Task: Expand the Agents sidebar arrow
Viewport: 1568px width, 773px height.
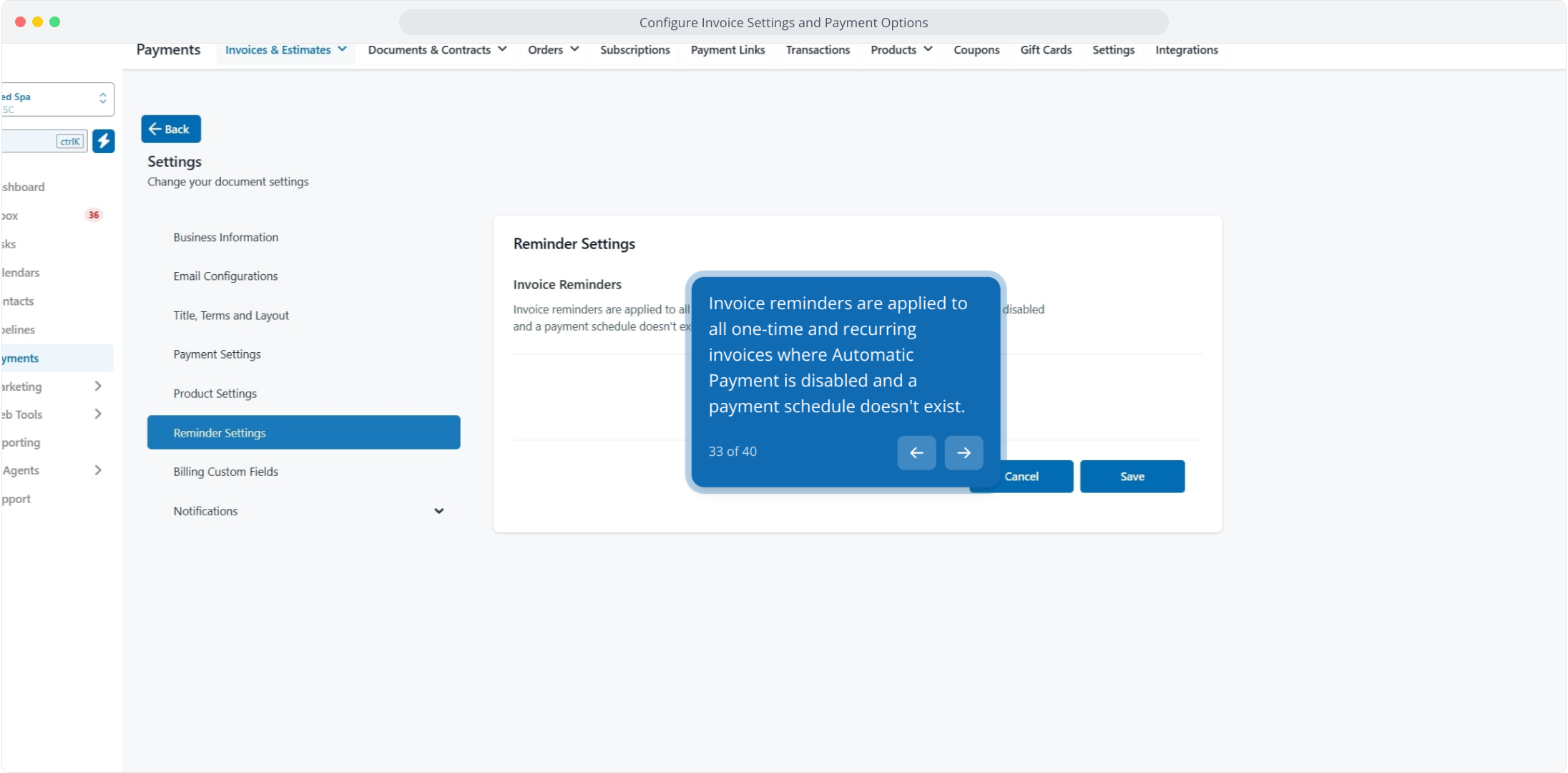Action: pos(98,470)
